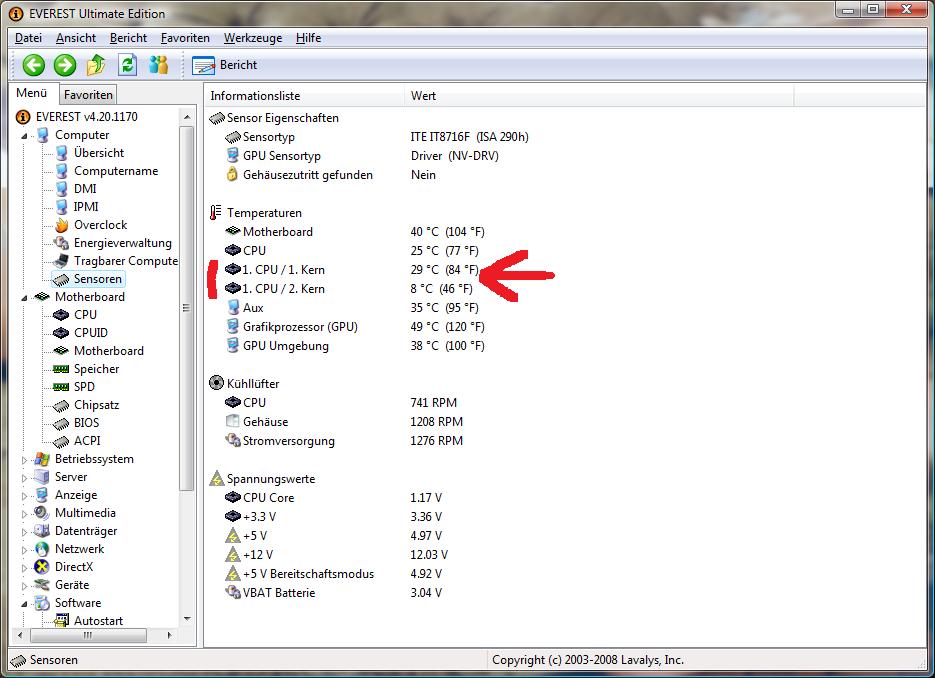Click the Up folder arrow icon
935x678 pixels.
[96, 65]
